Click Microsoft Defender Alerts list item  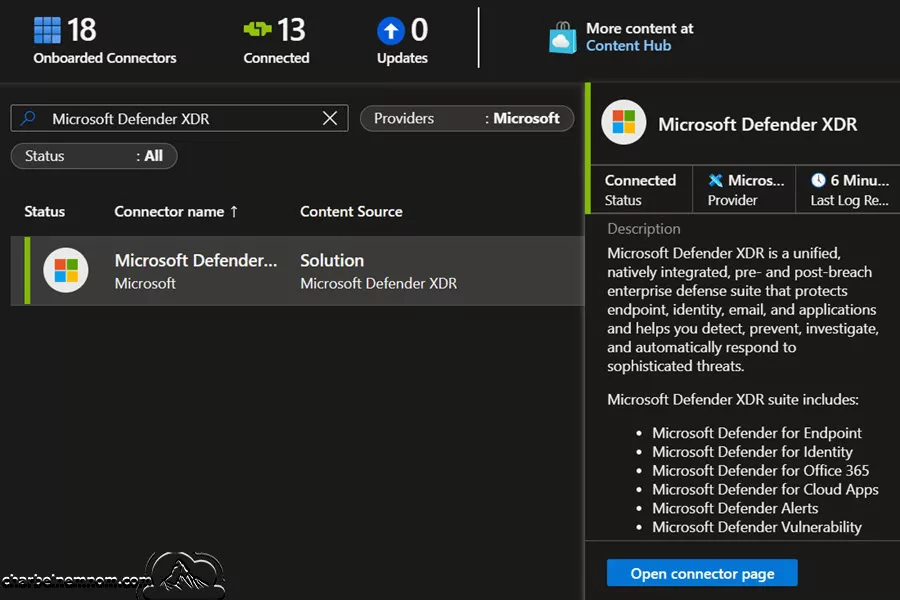pyautogui.click(x=735, y=508)
